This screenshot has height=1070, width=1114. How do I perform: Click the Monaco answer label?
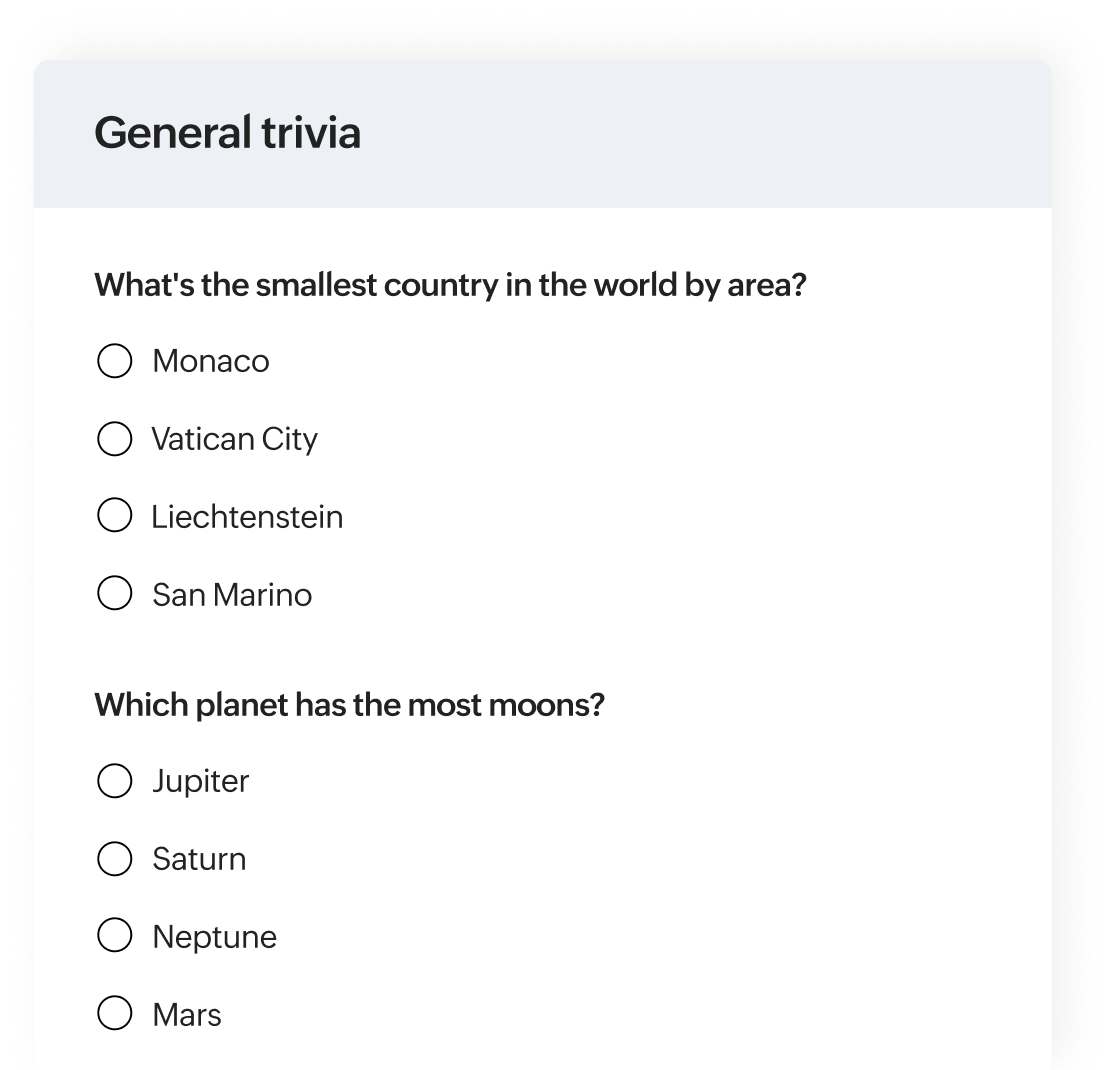tap(209, 360)
